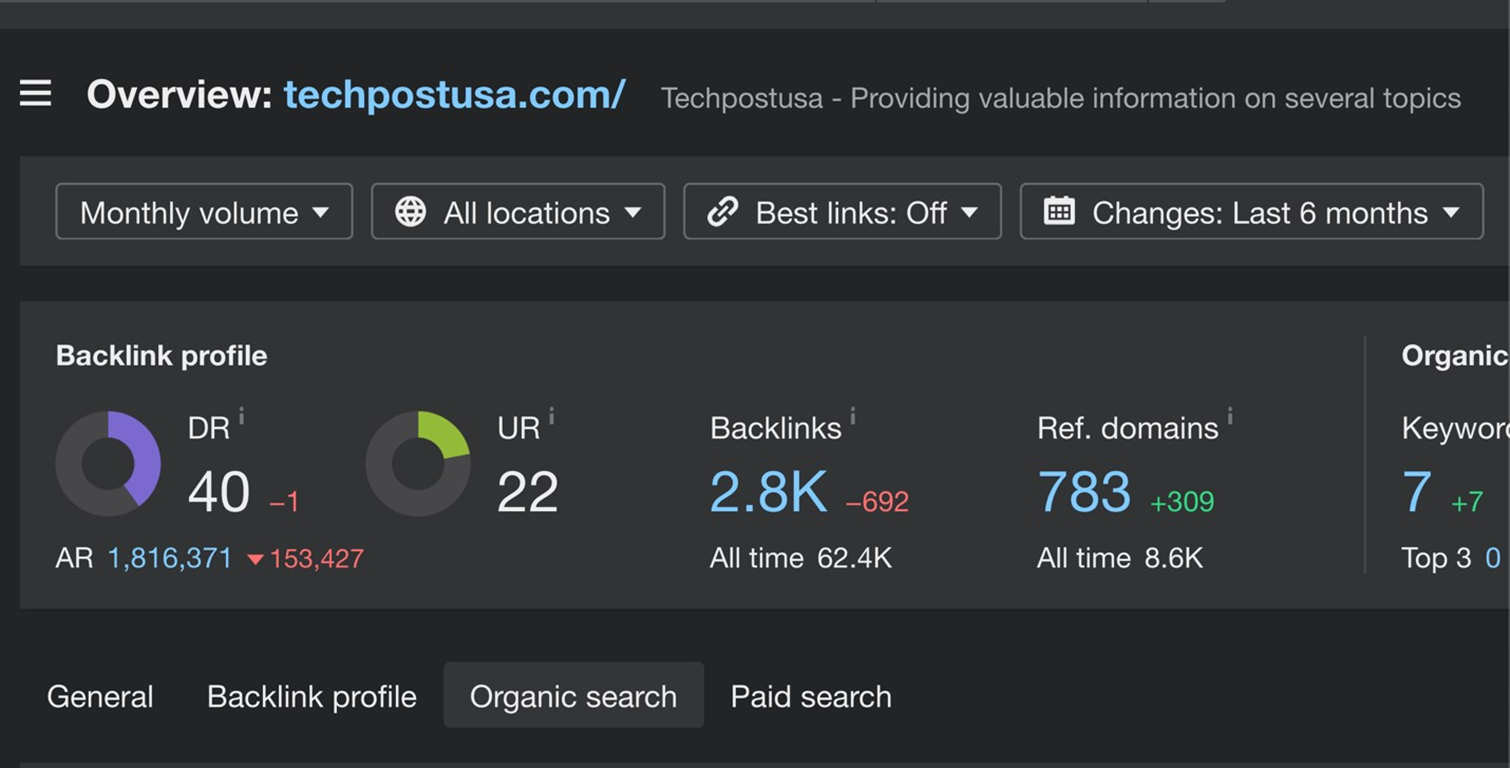The image size is (1510, 768).
Task: Click the info icon next to Backlinks
Action: pos(852,415)
